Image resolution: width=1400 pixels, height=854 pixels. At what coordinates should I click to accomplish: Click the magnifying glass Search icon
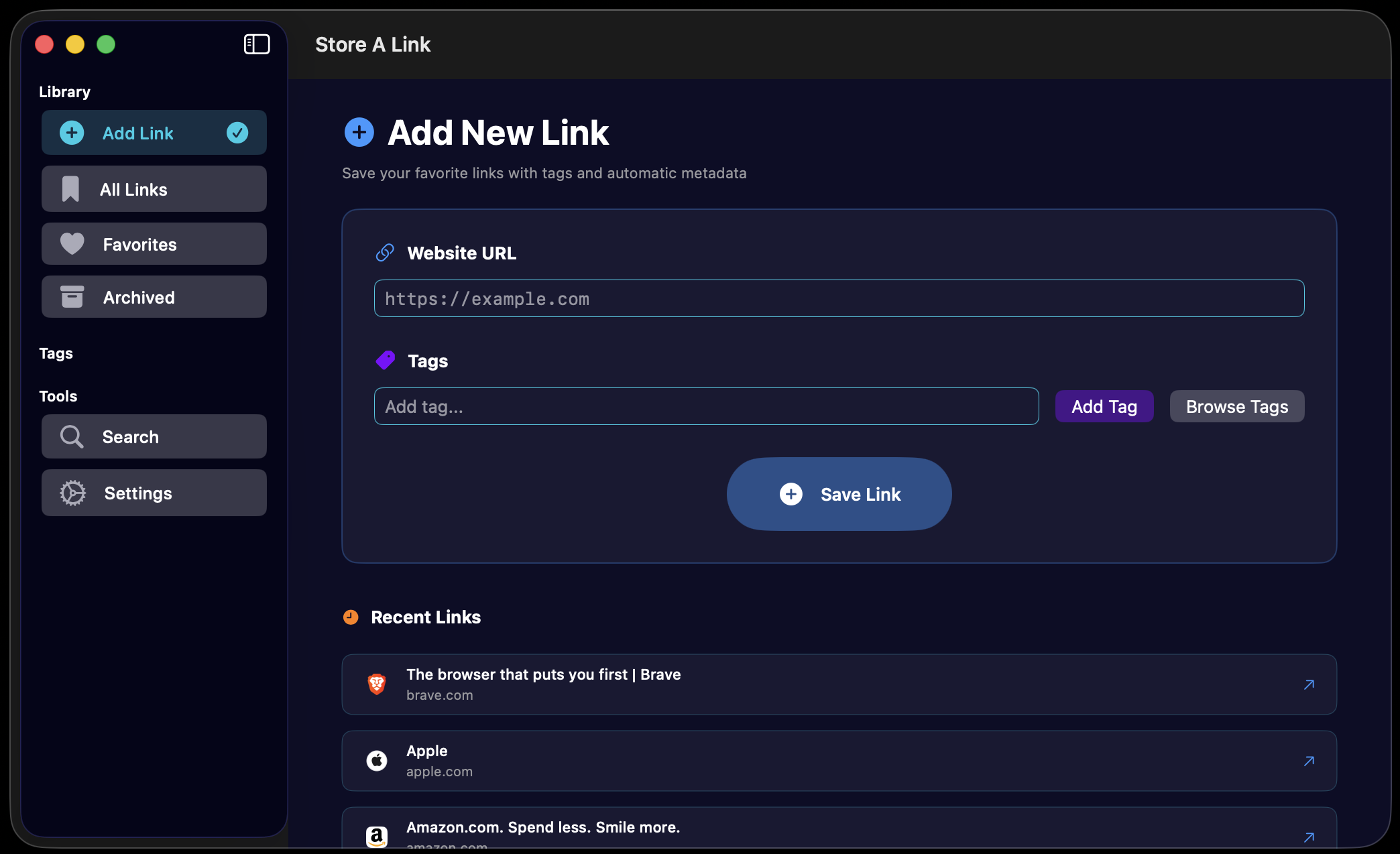coord(72,437)
